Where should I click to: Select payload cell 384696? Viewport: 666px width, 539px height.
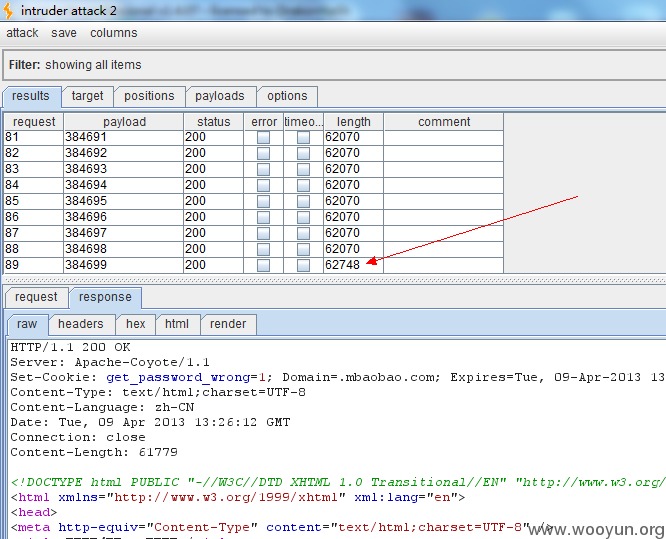[124, 217]
